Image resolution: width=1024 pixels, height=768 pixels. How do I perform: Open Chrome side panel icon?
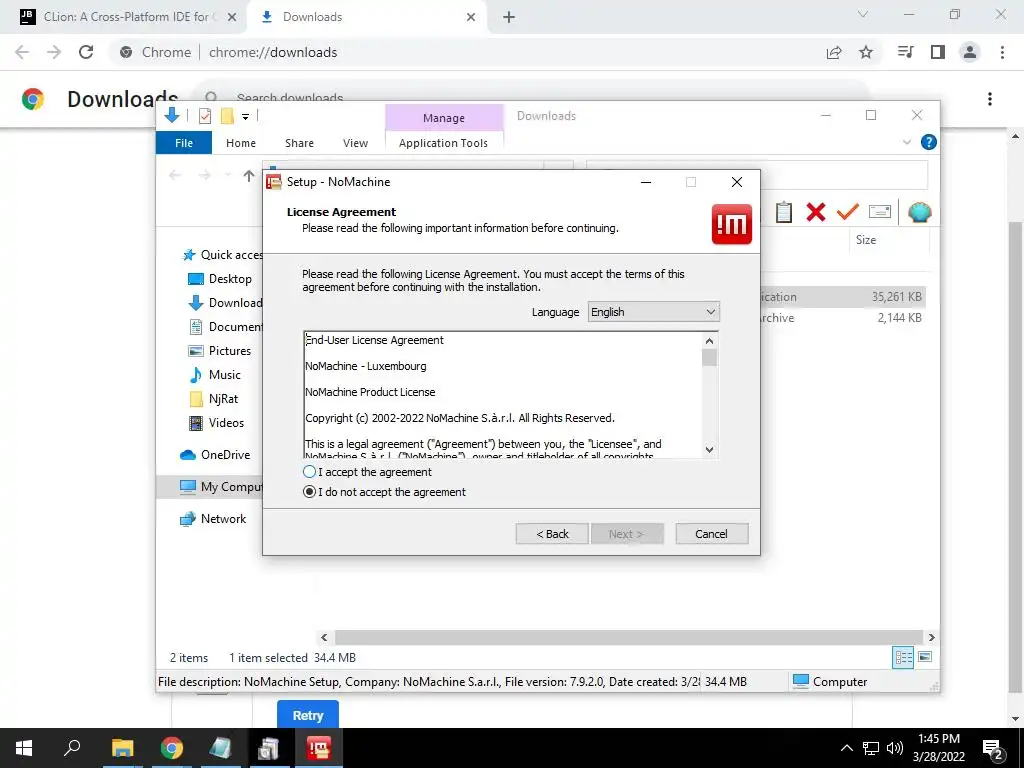pos(937,52)
